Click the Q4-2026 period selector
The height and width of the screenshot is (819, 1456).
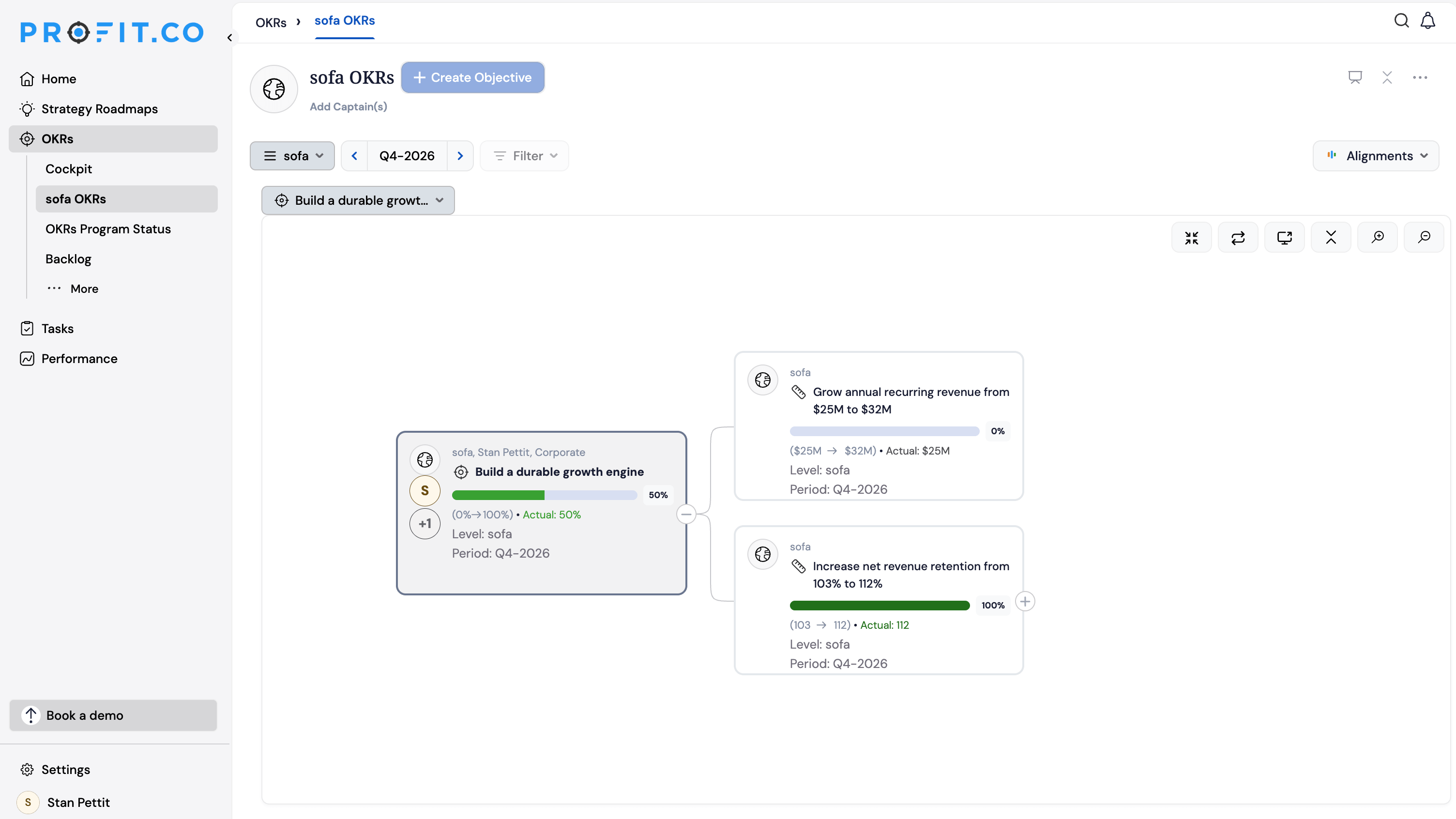point(407,156)
